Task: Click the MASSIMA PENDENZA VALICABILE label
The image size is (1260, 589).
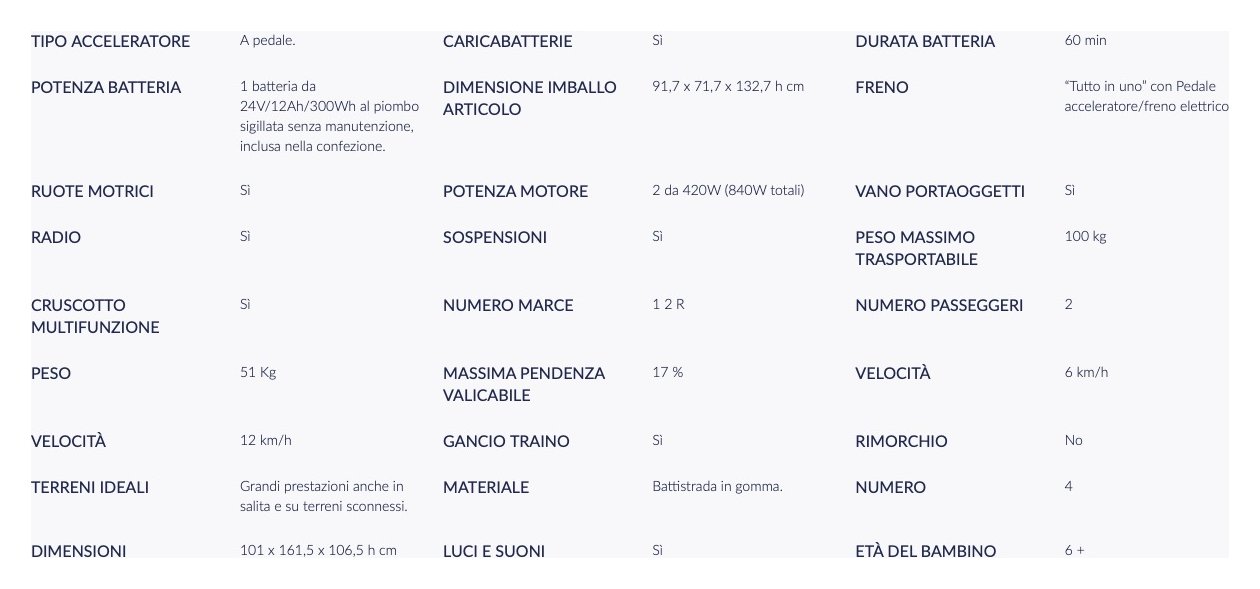Action: [x=524, y=384]
